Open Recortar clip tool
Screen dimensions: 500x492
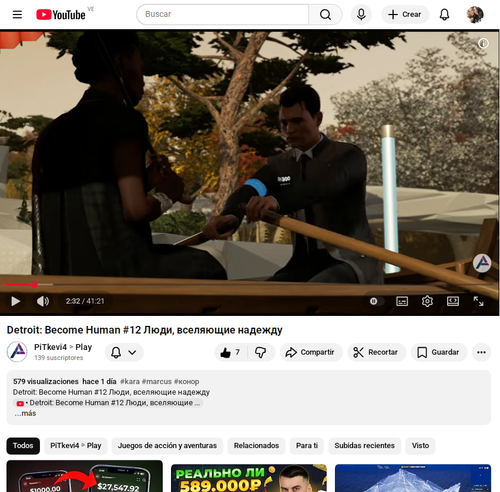pyautogui.click(x=376, y=352)
